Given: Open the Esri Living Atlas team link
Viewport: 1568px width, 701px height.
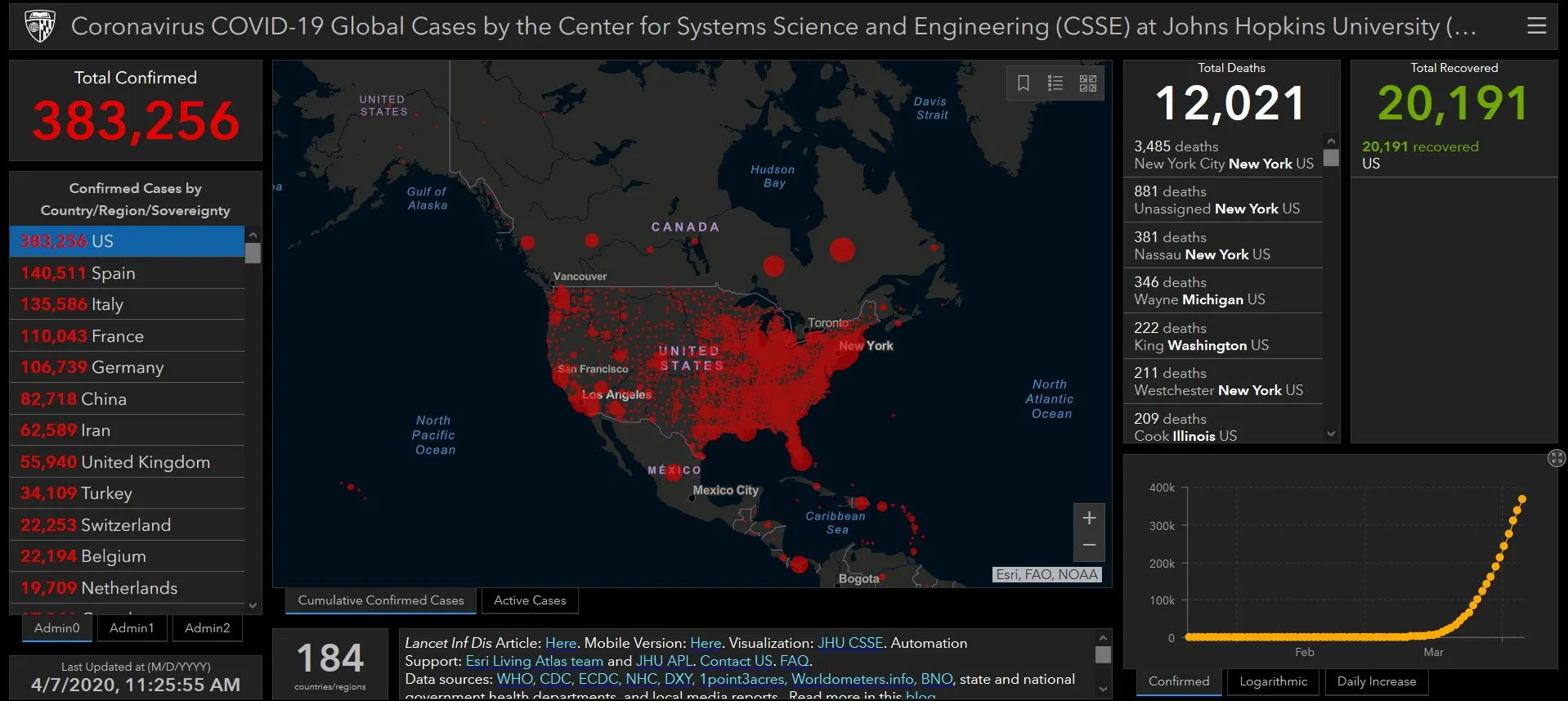Looking at the screenshot, I should tap(534, 661).
